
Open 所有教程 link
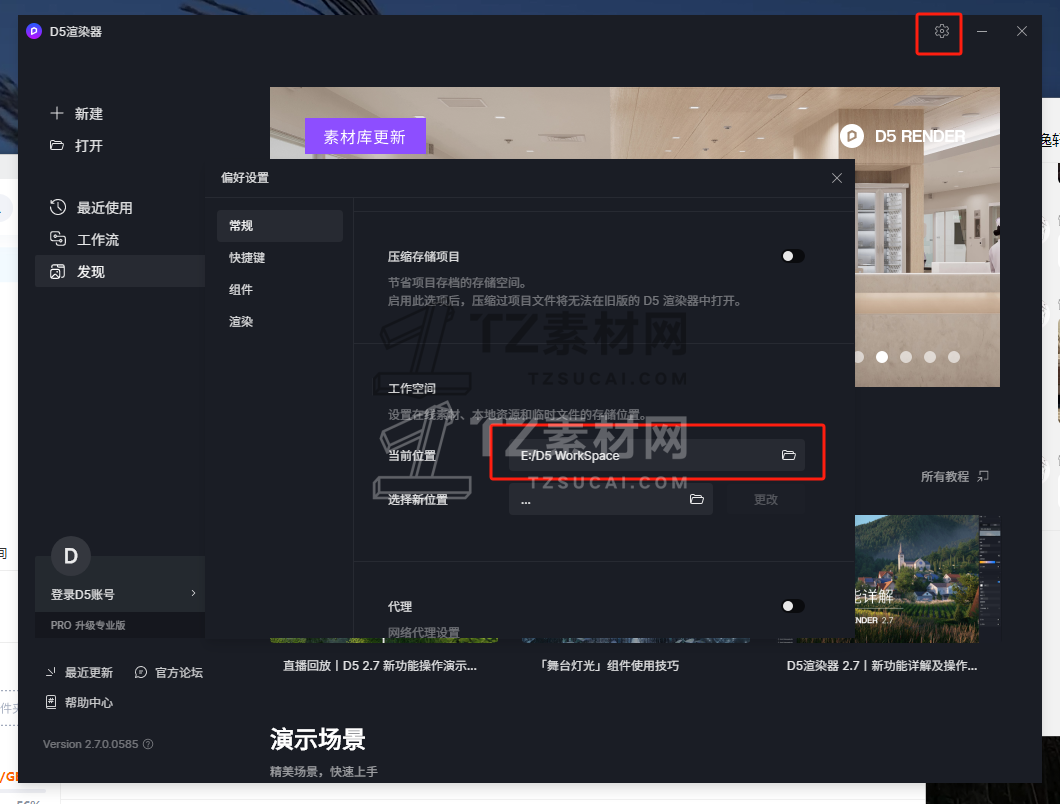pyautogui.click(x=944, y=477)
